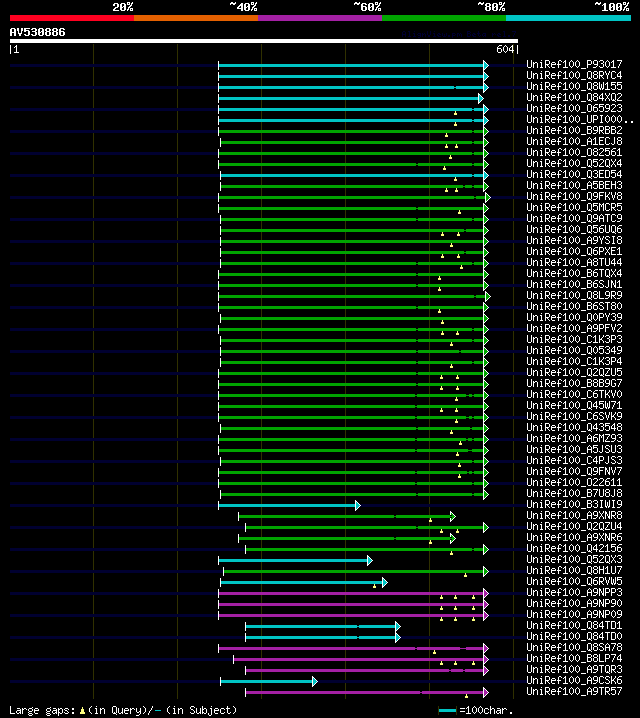The width and height of the screenshot is (640, 718).
Task: Select hit UniRef100_O65923
Action: coord(574,108)
